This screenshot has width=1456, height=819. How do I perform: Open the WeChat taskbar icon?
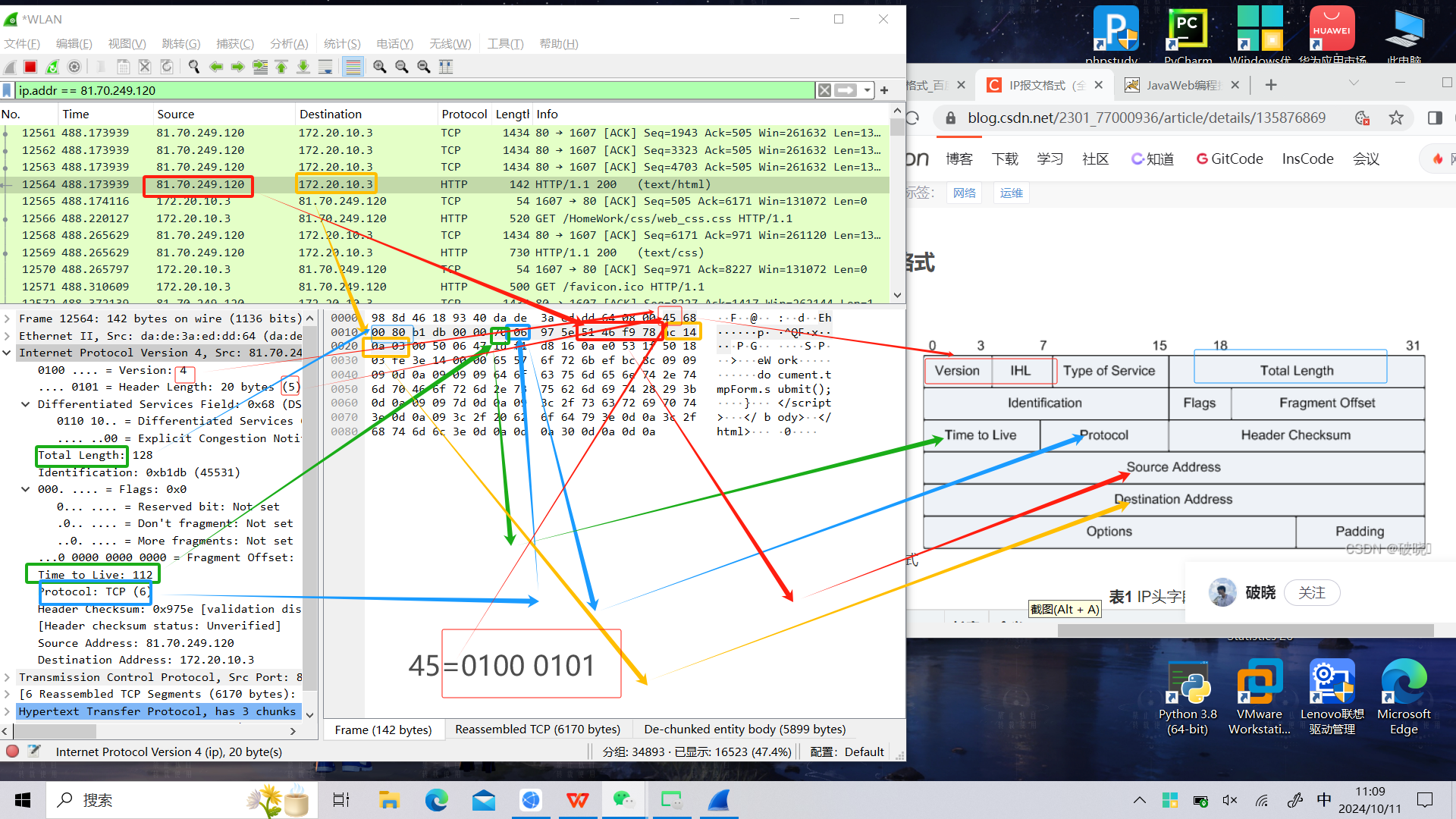pyautogui.click(x=623, y=800)
